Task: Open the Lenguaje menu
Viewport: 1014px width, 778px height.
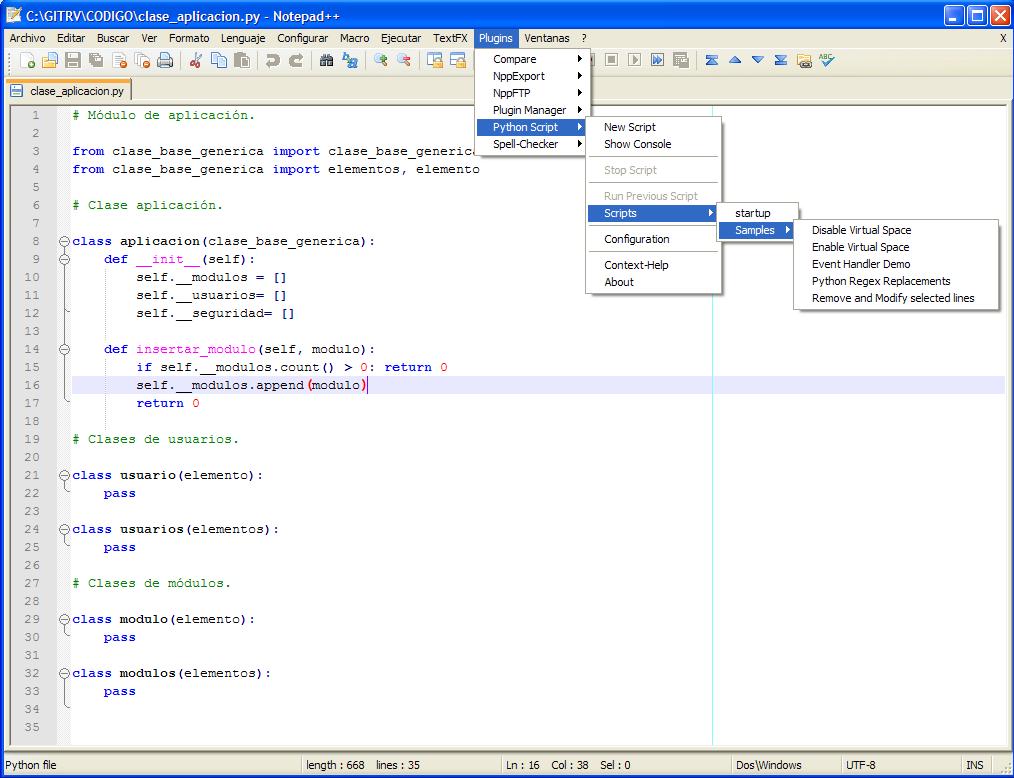Action: click(x=243, y=38)
